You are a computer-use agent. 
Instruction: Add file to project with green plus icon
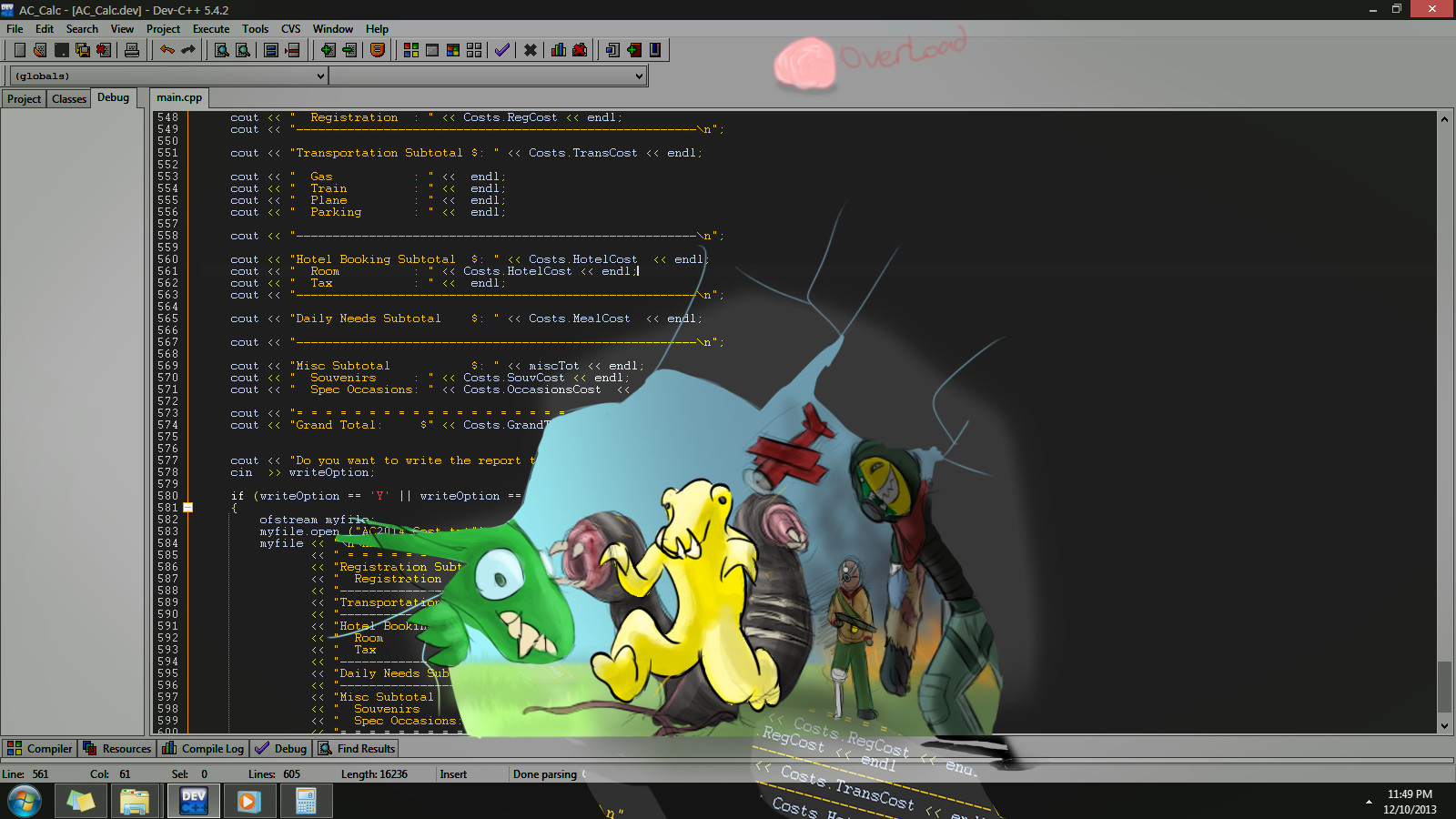[328, 50]
